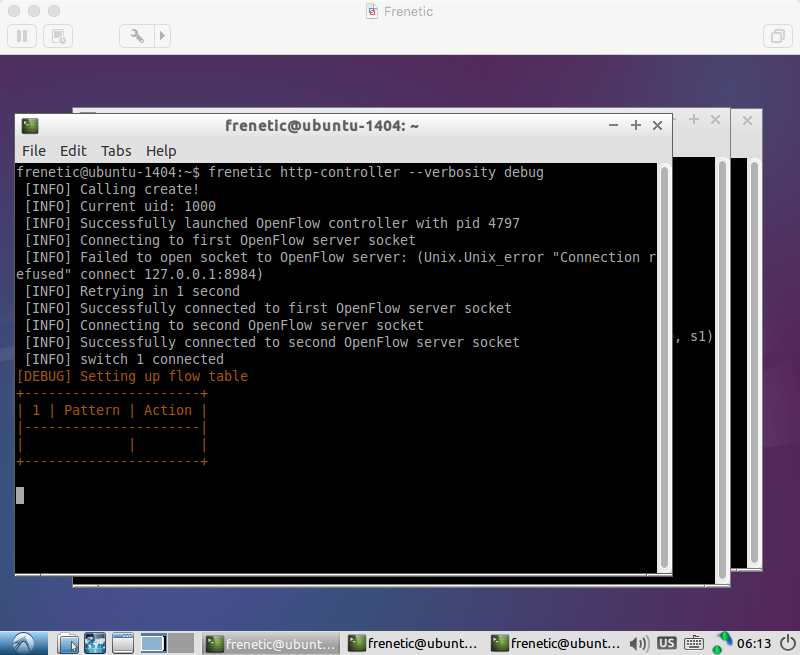This screenshot has width=800, height=655.
Task: Switch to the second (gray) desktop in pager
Action: pyautogui.click(x=181, y=643)
